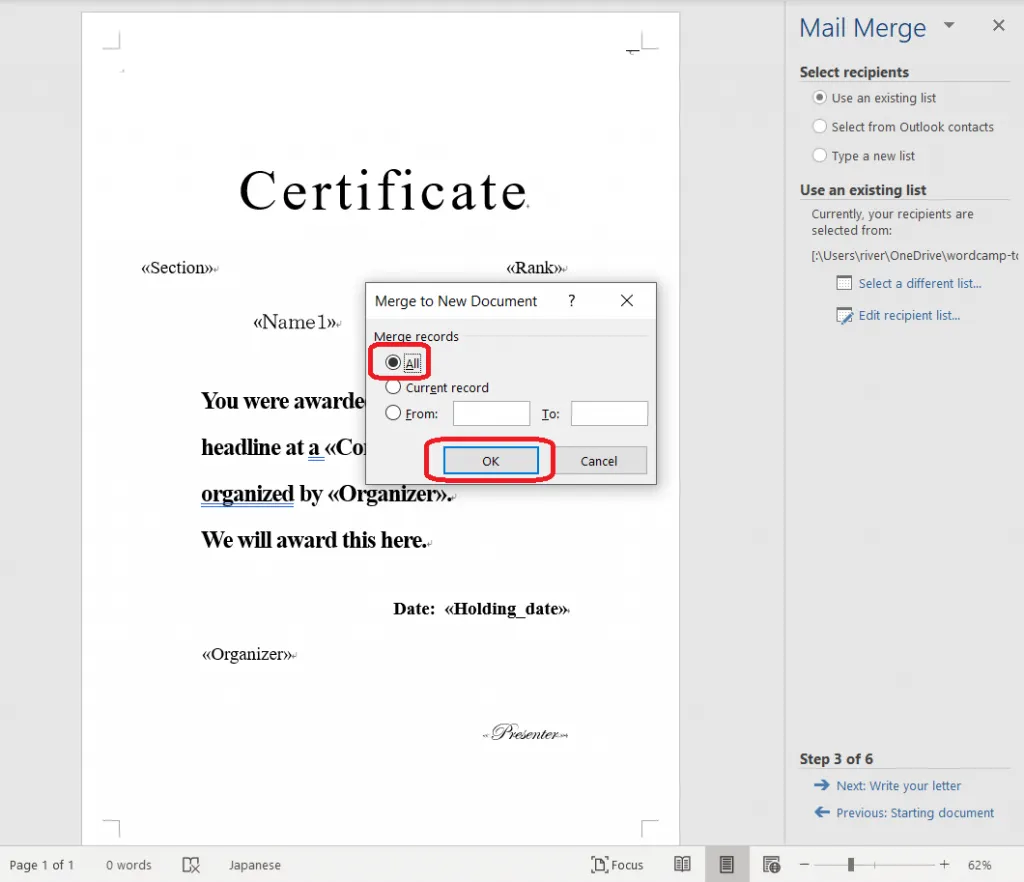Open Select a different list link
Image resolution: width=1024 pixels, height=882 pixels.
(x=919, y=284)
